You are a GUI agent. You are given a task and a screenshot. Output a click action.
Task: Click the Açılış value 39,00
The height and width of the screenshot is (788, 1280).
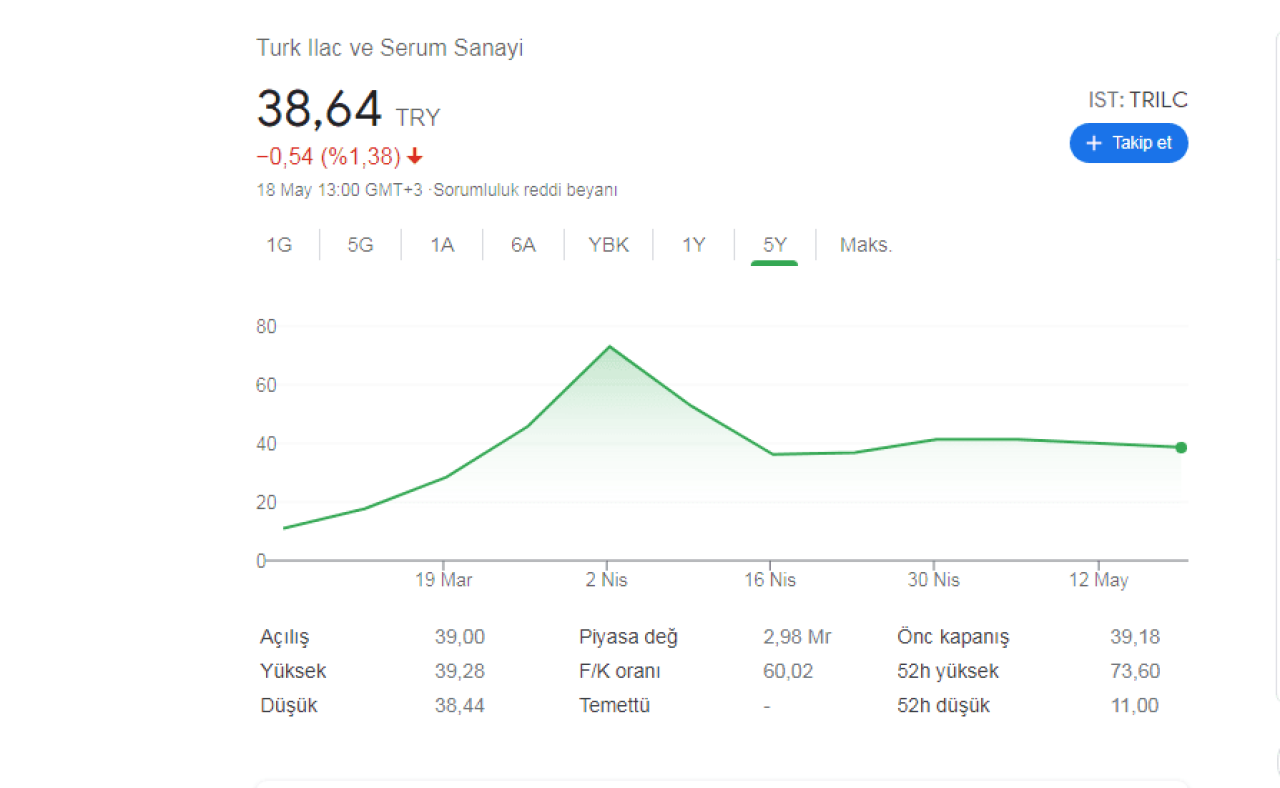pyautogui.click(x=459, y=637)
